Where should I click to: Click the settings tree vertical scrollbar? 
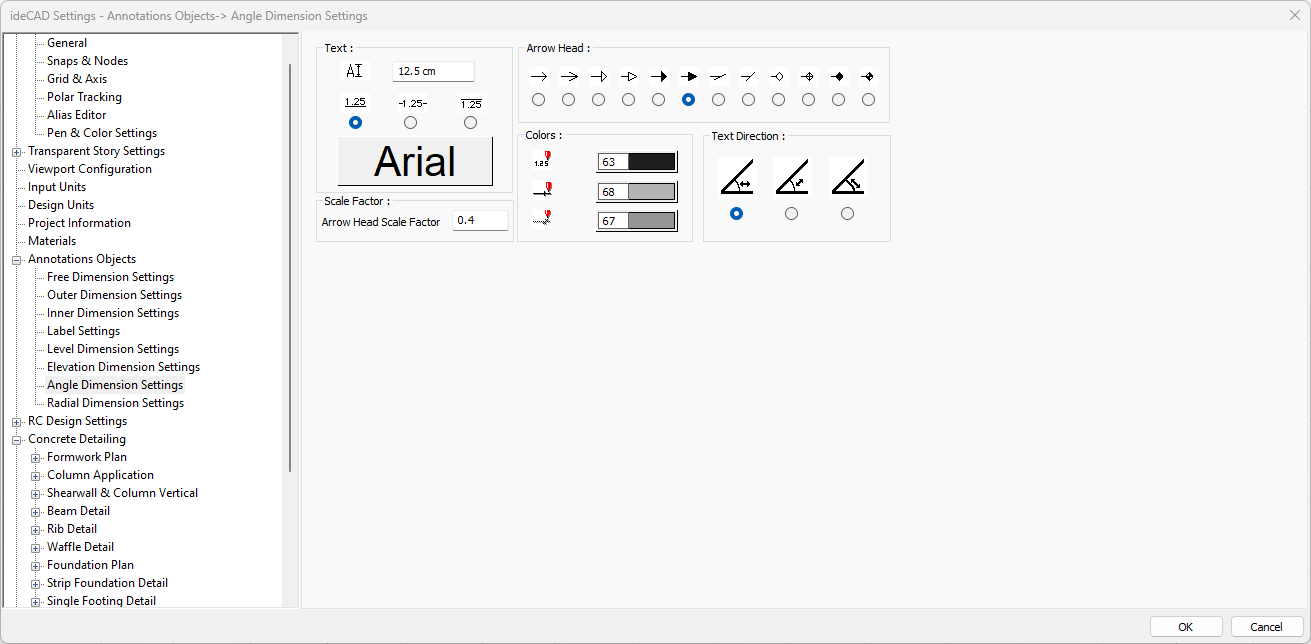(x=291, y=267)
